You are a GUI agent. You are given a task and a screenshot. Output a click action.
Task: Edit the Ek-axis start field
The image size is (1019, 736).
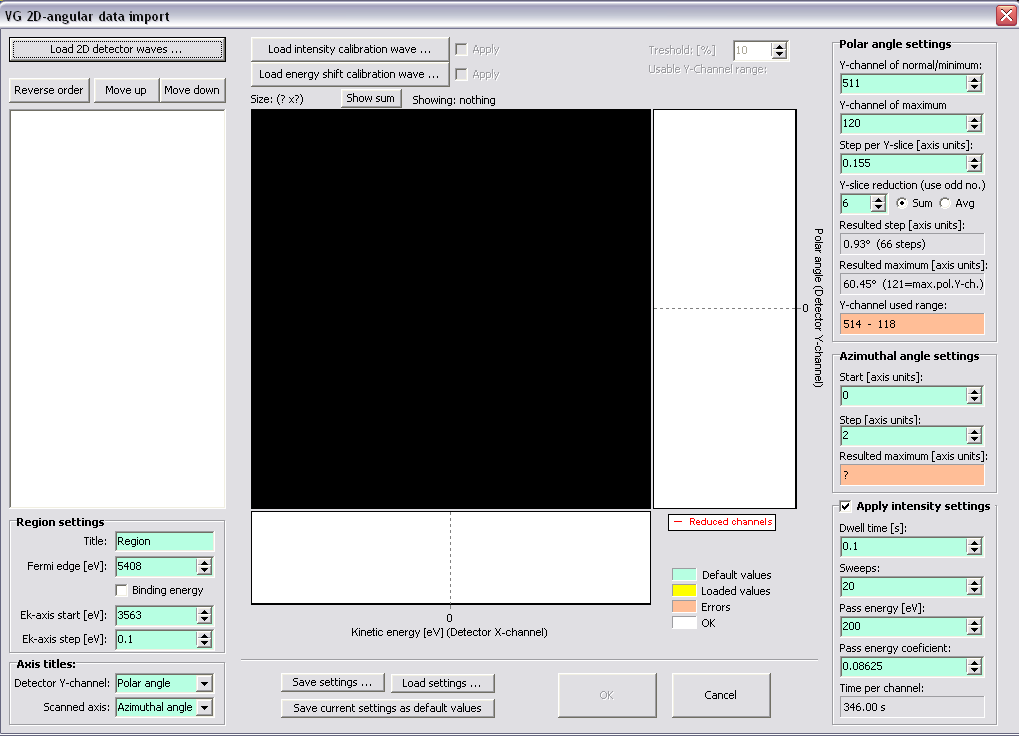pos(156,615)
